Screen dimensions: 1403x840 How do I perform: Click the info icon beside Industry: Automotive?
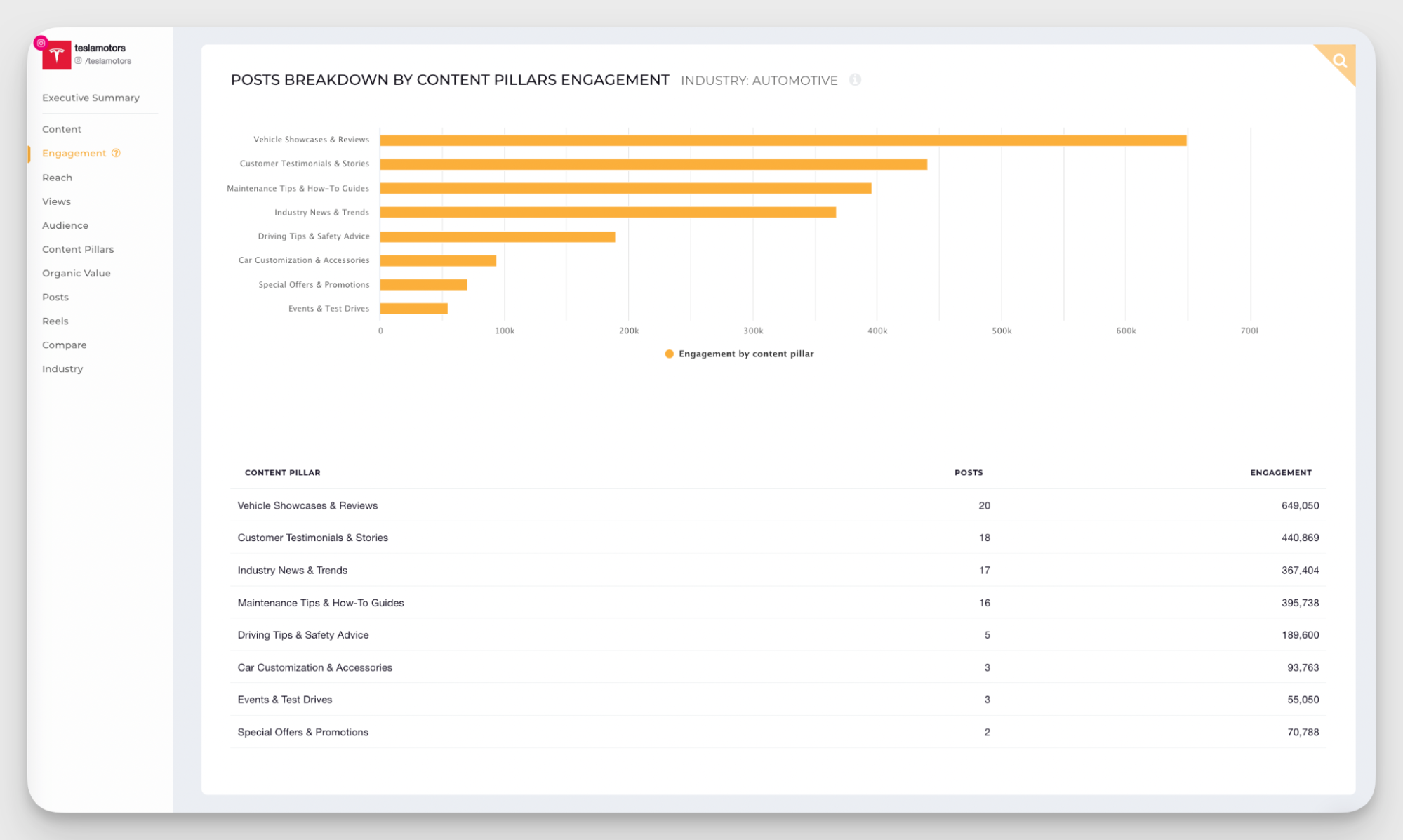tap(856, 80)
